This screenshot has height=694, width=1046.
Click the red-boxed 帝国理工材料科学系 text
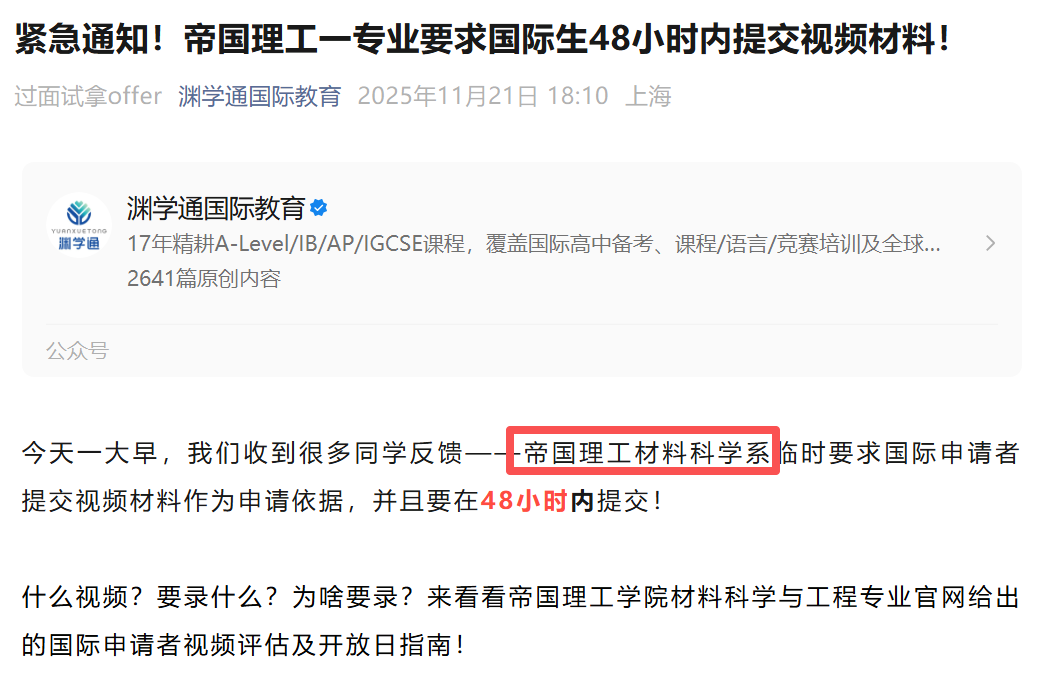[x=643, y=452]
